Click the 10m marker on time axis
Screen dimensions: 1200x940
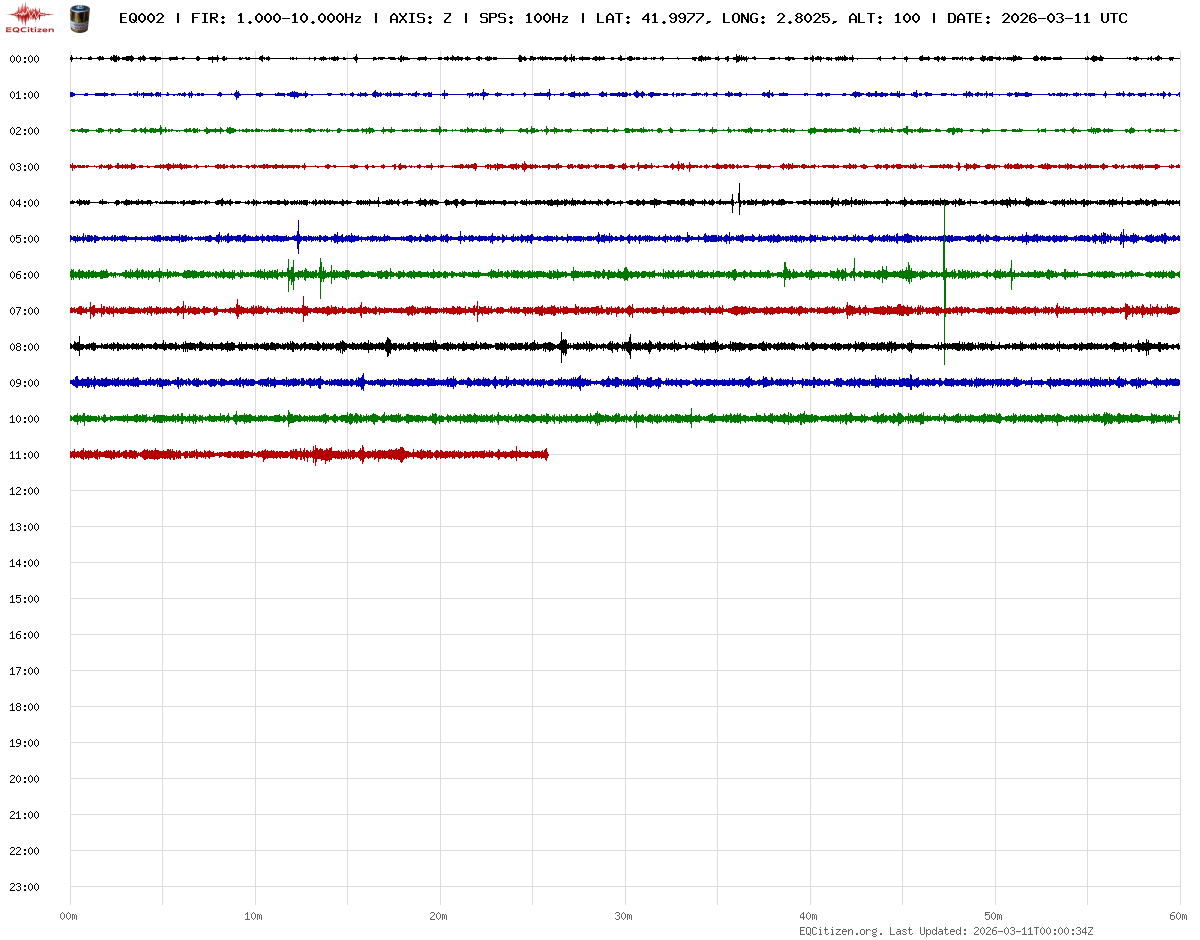pyautogui.click(x=254, y=916)
